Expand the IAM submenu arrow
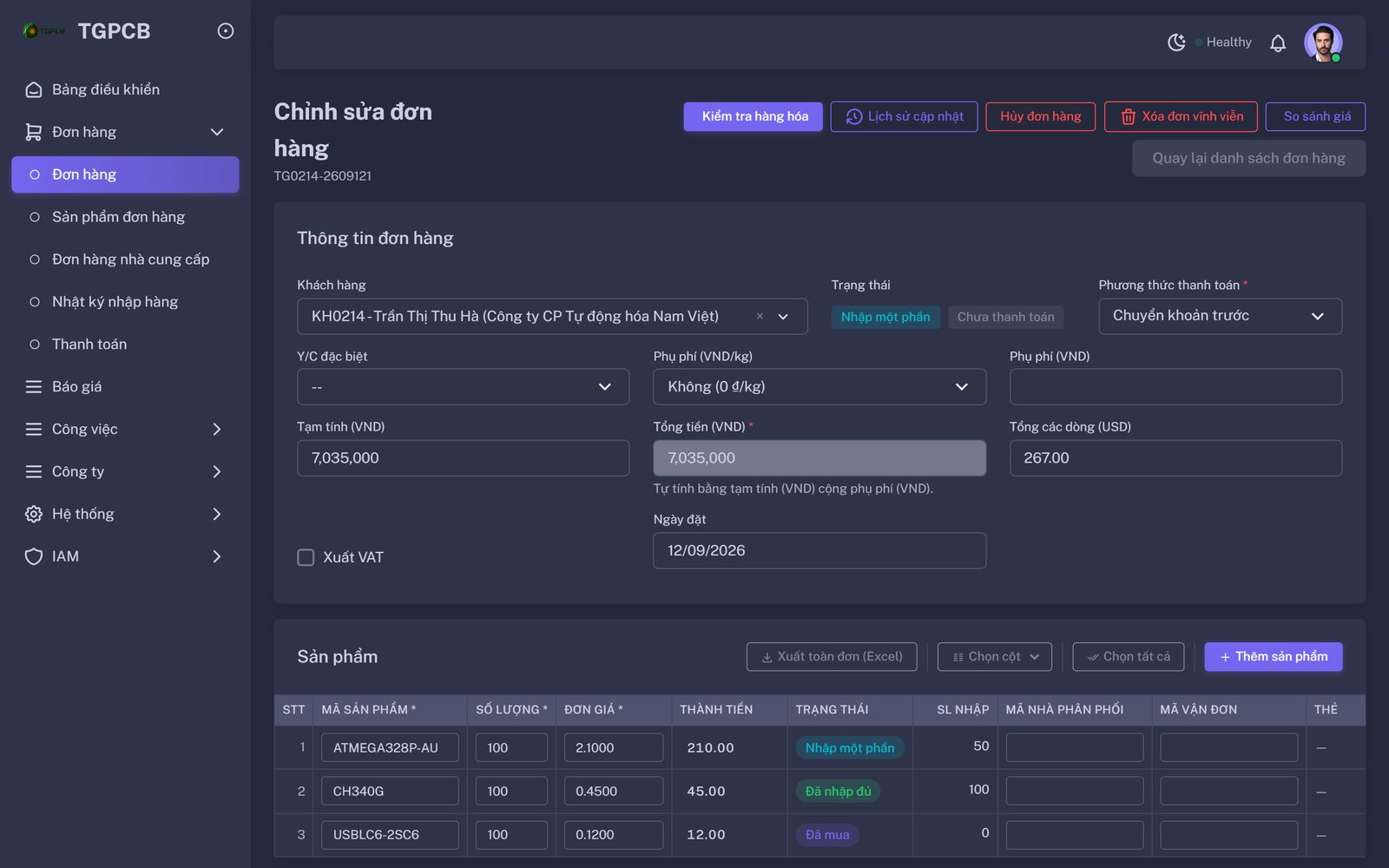Viewport: 1389px width, 868px height. (x=217, y=556)
